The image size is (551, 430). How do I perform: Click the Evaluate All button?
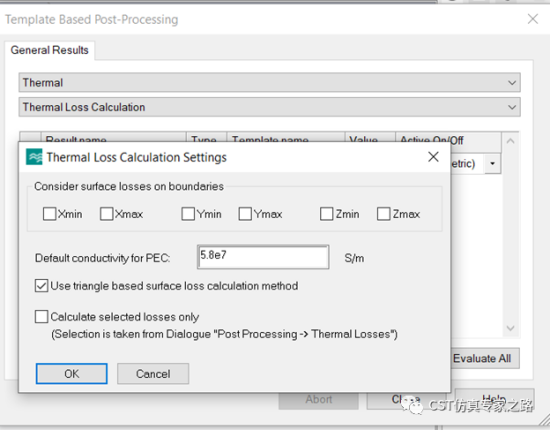point(484,358)
